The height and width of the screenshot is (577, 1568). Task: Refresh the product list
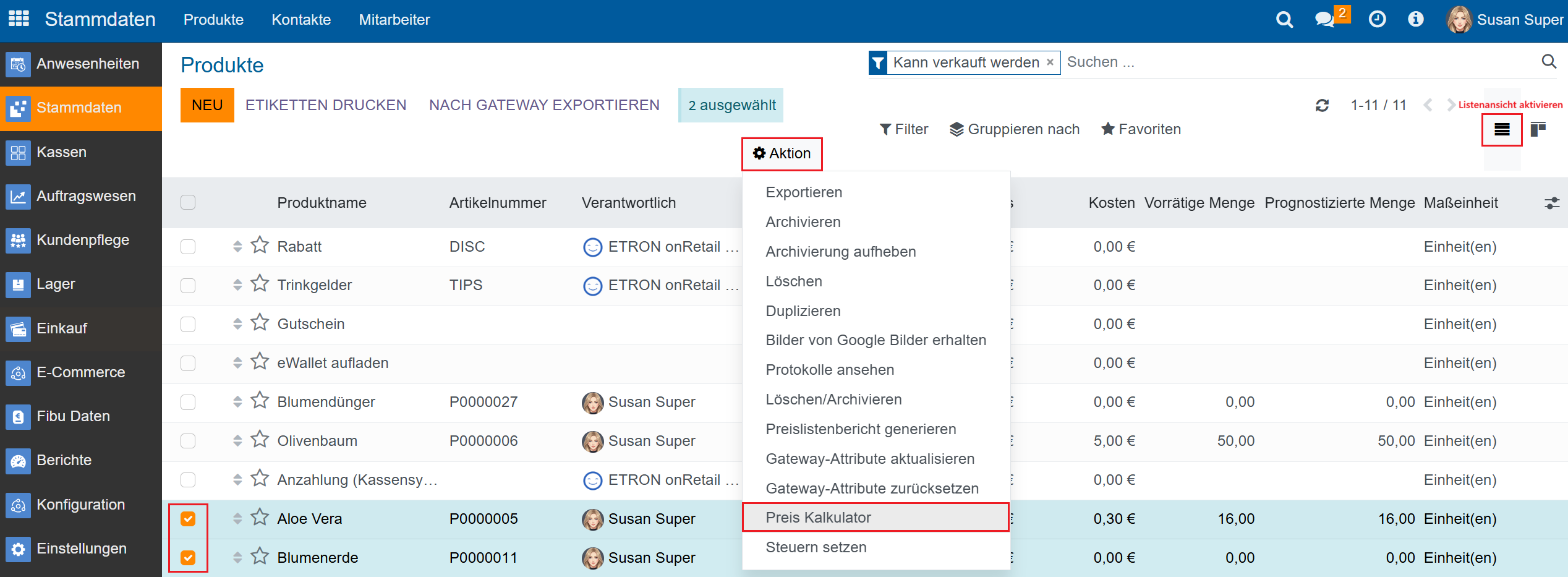(1323, 105)
